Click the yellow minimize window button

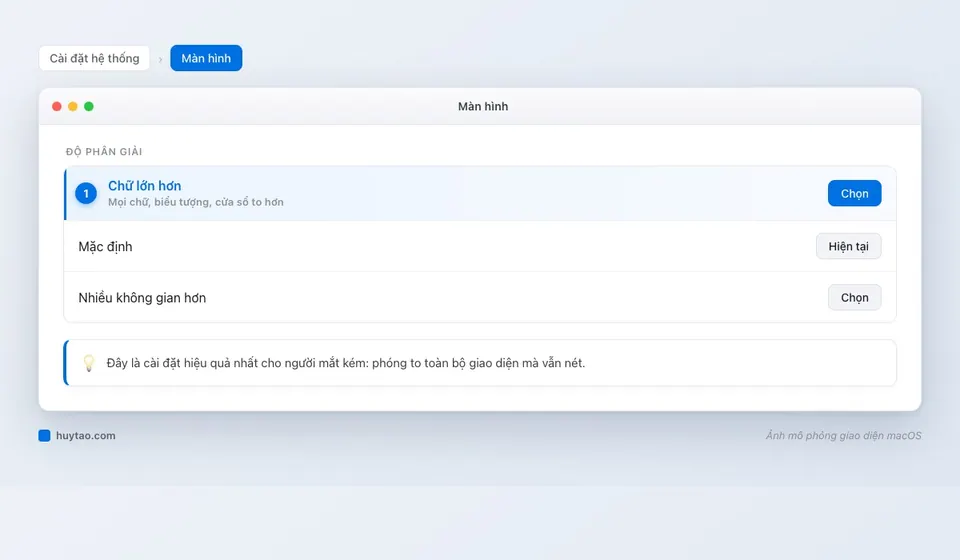(73, 106)
